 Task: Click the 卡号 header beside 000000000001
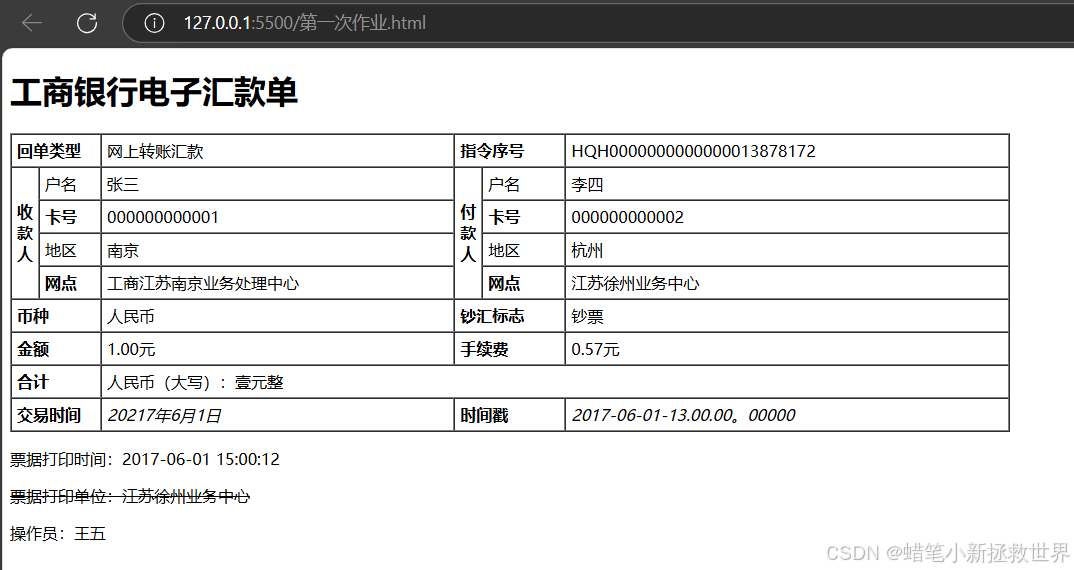click(71, 217)
